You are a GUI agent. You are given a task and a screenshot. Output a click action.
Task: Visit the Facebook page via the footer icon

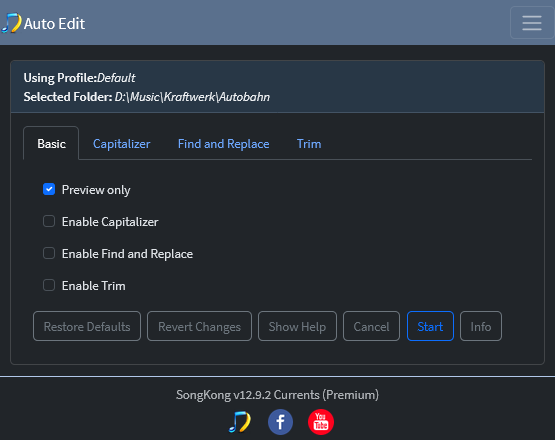(280, 422)
